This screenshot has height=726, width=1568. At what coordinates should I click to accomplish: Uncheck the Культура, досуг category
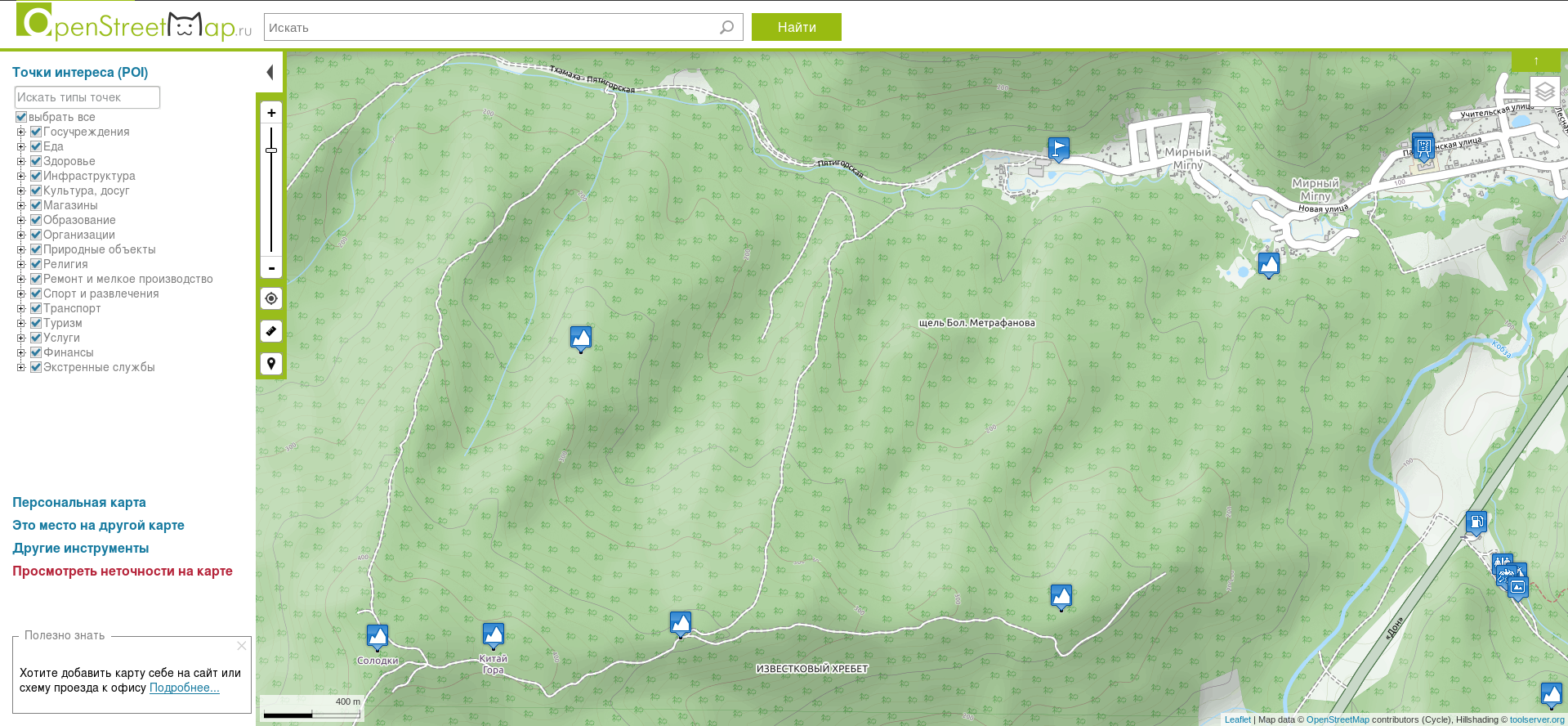coord(36,190)
